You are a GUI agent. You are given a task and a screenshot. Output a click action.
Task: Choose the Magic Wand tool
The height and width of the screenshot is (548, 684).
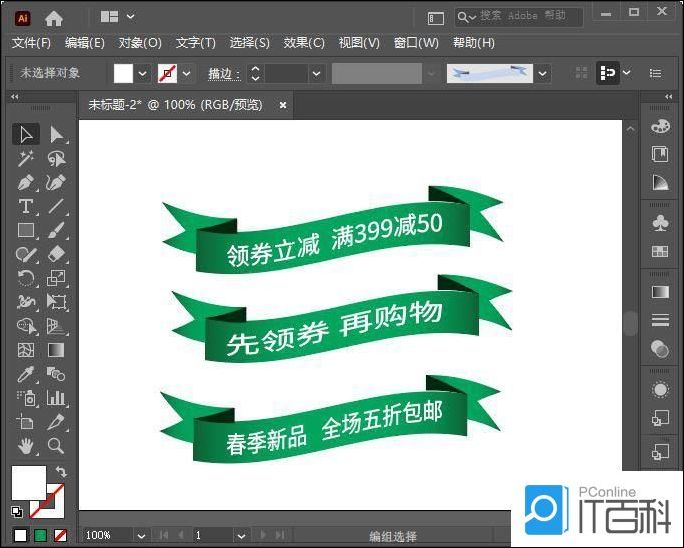[26, 158]
